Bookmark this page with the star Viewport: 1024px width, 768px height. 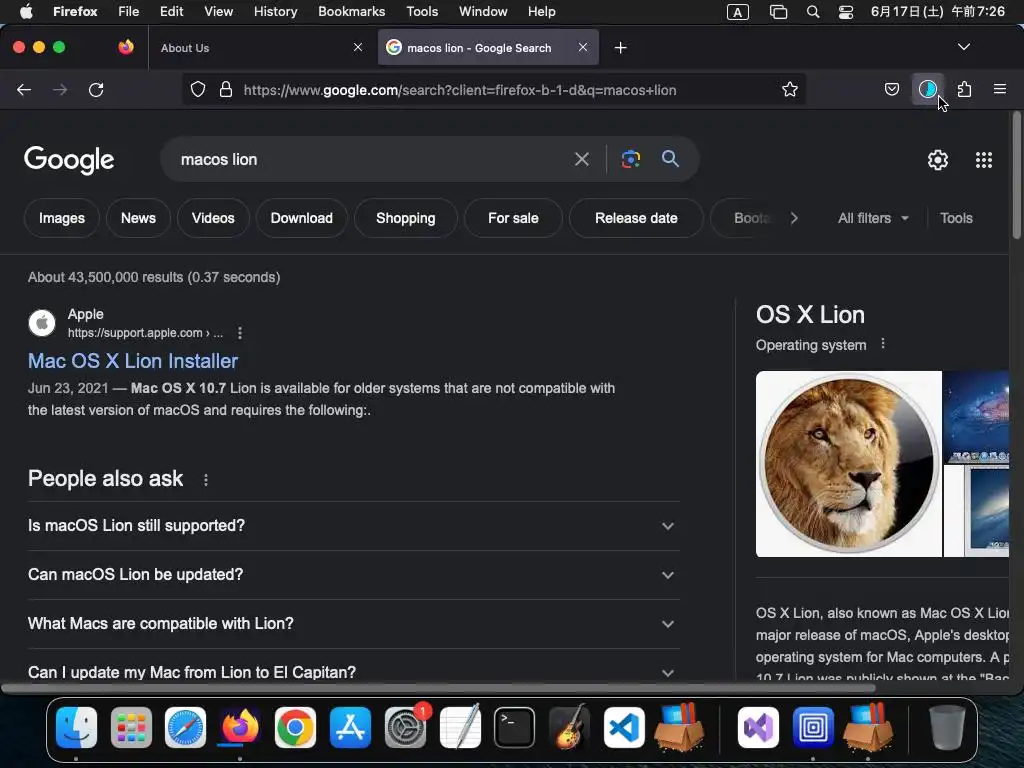[x=790, y=89]
